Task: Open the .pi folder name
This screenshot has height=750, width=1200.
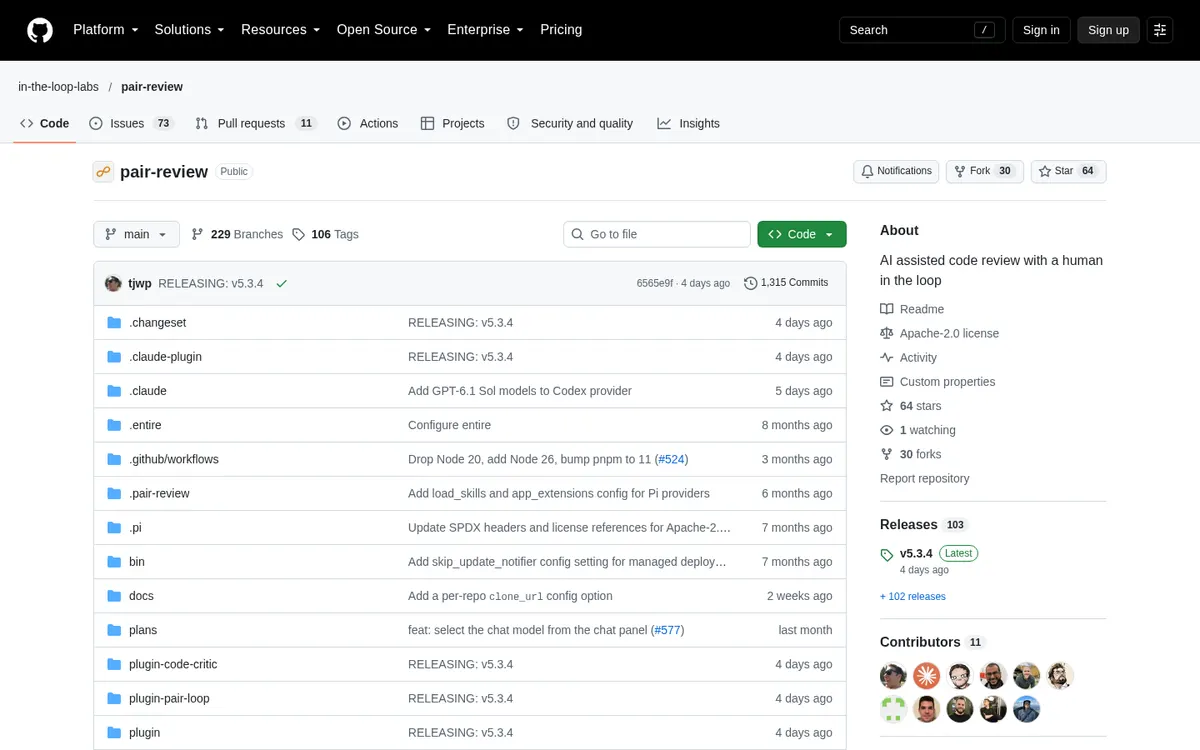Action: [135, 528]
